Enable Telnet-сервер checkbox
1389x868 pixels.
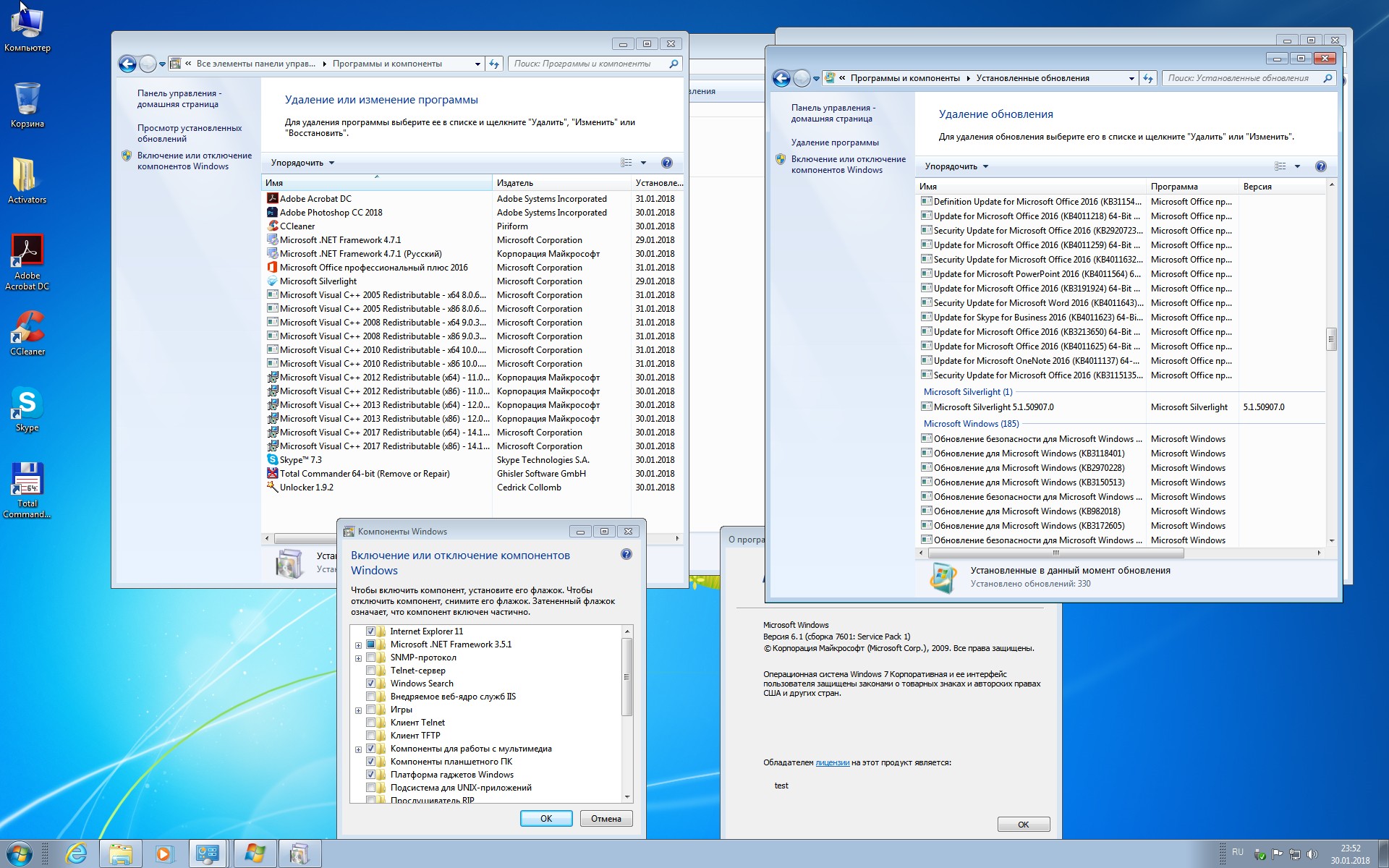pyautogui.click(x=370, y=671)
